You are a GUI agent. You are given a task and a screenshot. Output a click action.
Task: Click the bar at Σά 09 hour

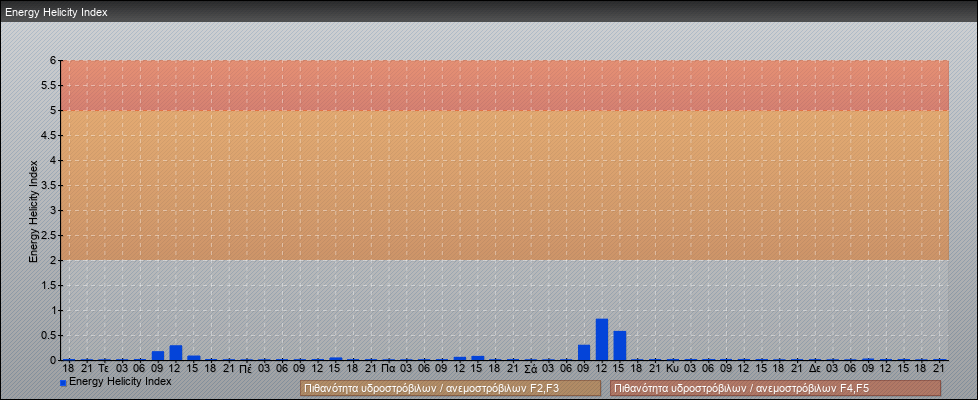[x=584, y=353]
